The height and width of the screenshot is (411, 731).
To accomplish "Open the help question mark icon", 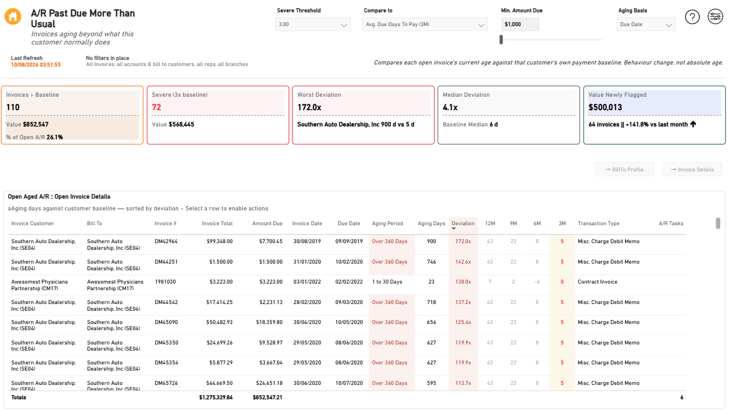I will click(692, 17).
